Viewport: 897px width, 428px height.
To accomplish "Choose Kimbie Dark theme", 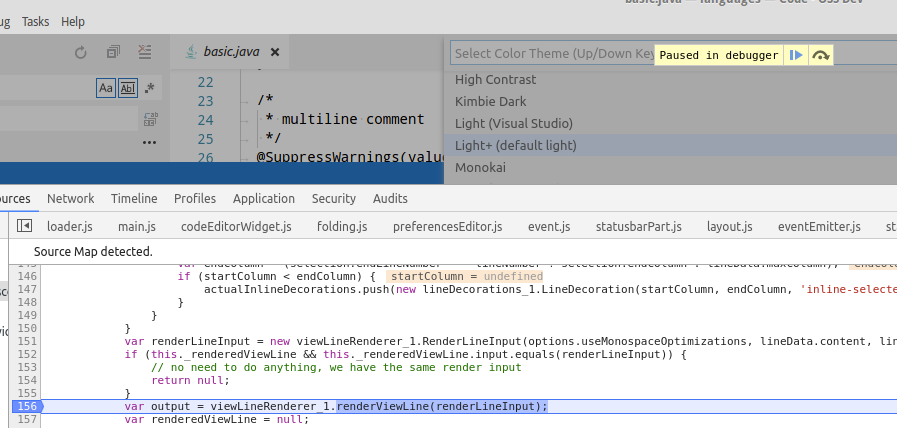I will [x=670, y=101].
